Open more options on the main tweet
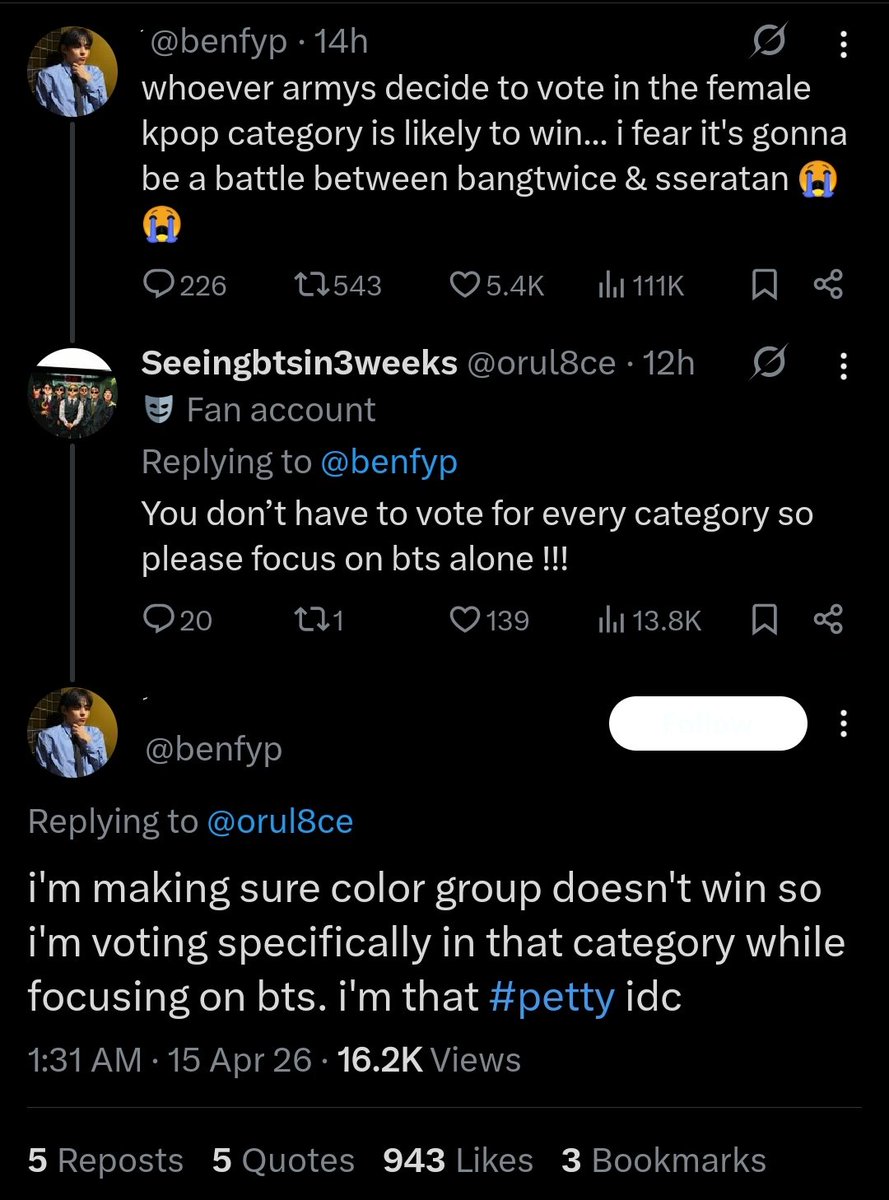889x1200 pixels. [842, 722]
